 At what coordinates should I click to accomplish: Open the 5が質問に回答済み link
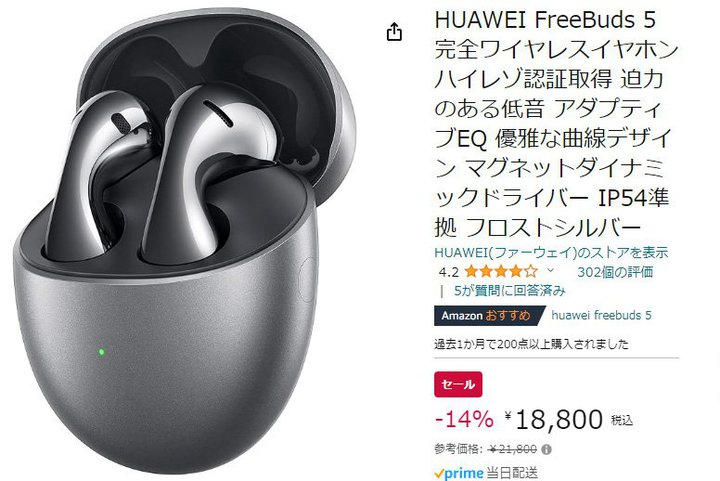[509, 291]
